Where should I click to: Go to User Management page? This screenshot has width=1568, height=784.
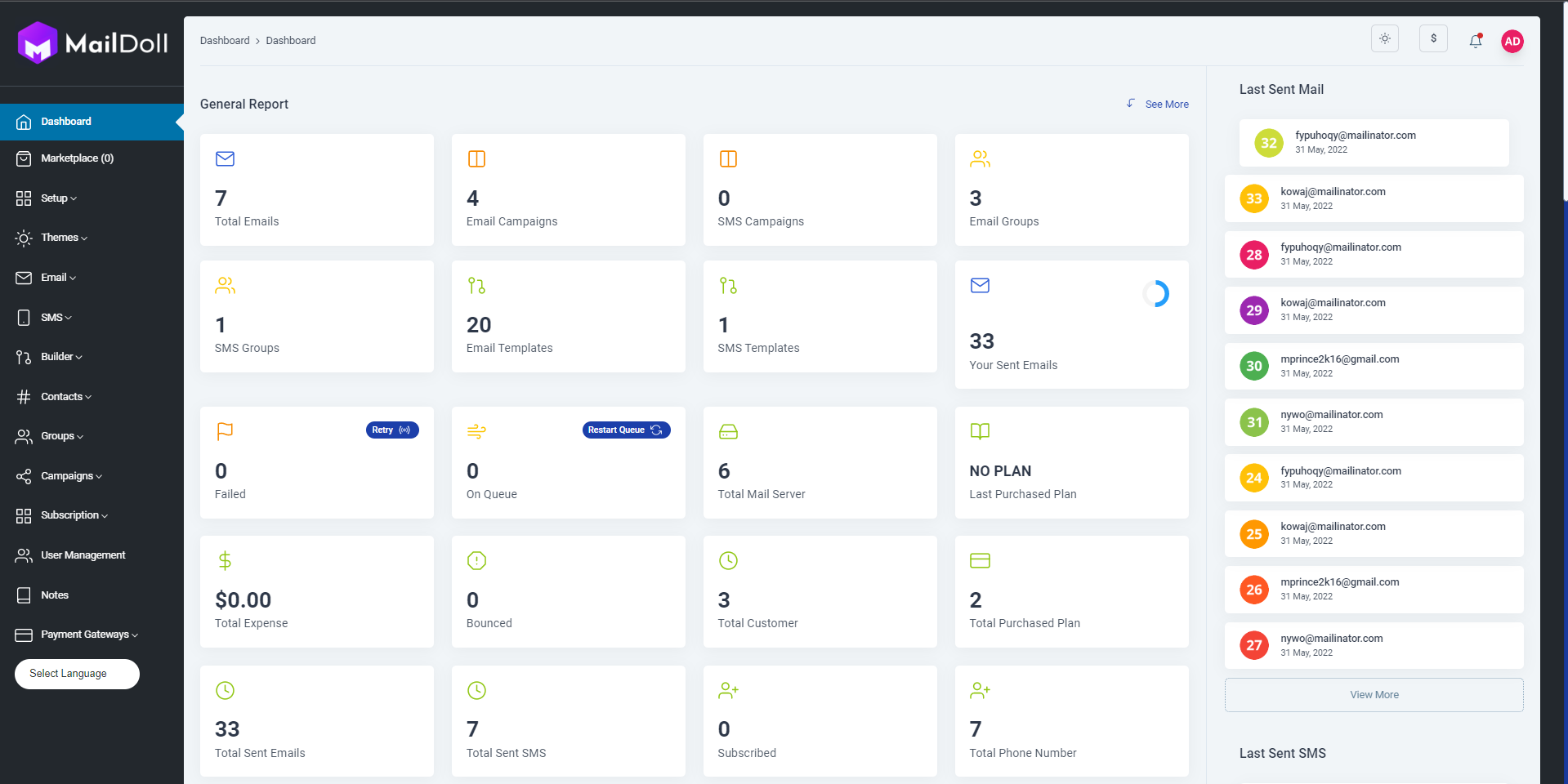pos(83,555)
